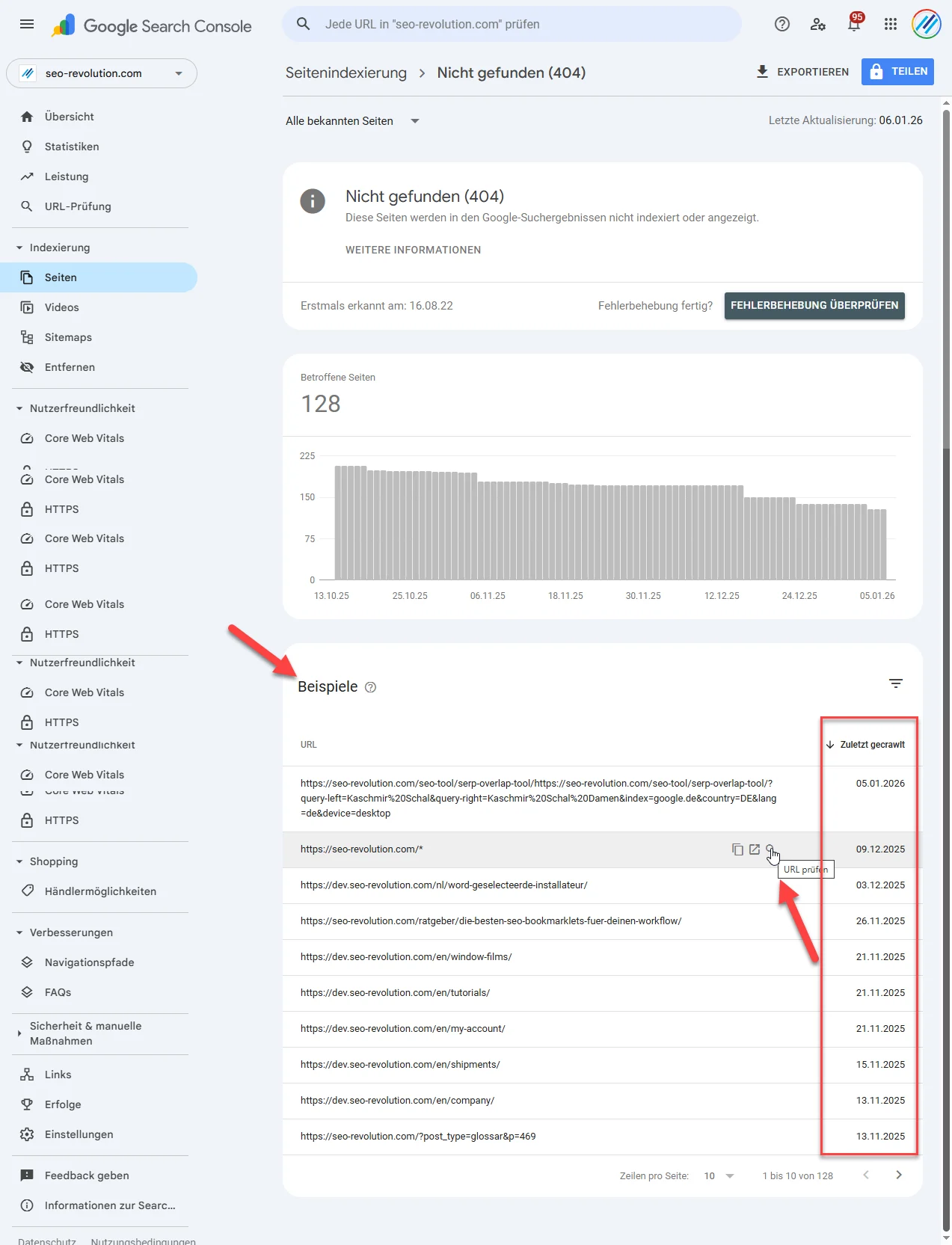
Task: Open Einstellungen settings
Action: [79, 1134]
